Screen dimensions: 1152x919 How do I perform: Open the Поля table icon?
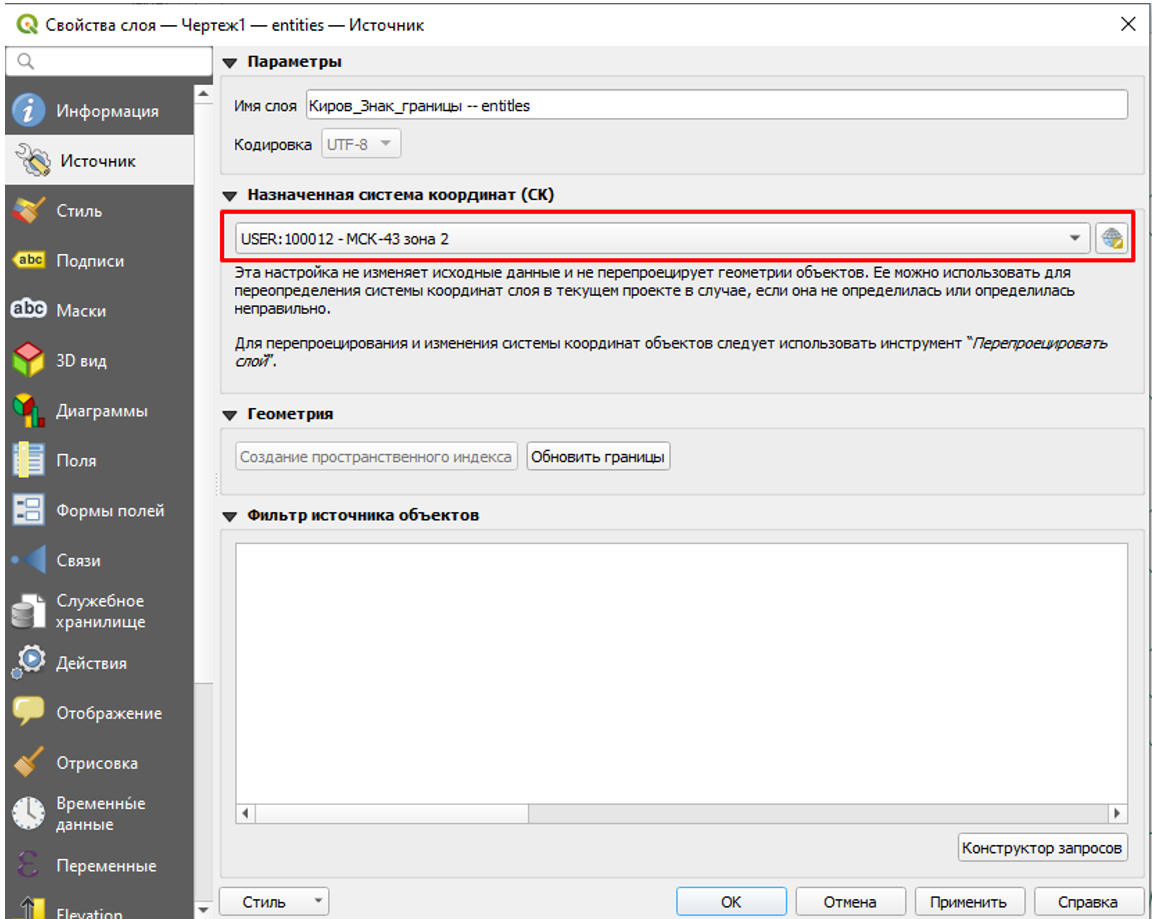click(29, 460)
